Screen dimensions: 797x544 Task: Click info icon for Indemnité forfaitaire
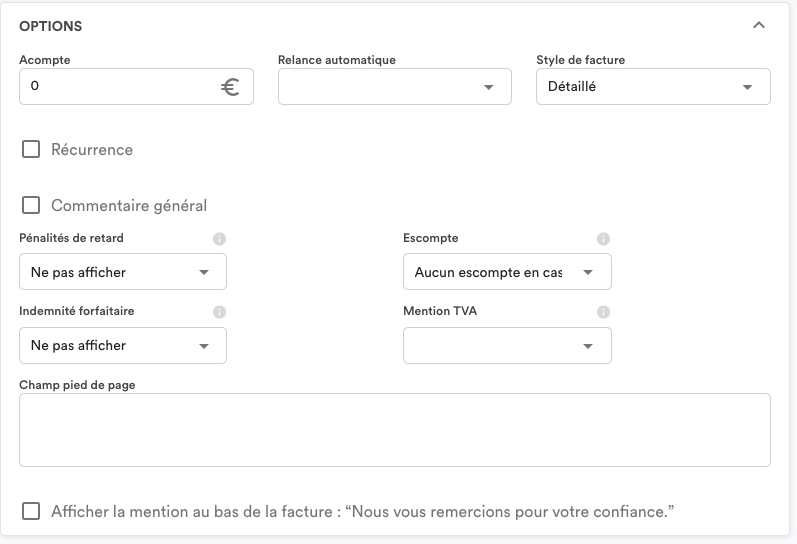coord(219,312)
